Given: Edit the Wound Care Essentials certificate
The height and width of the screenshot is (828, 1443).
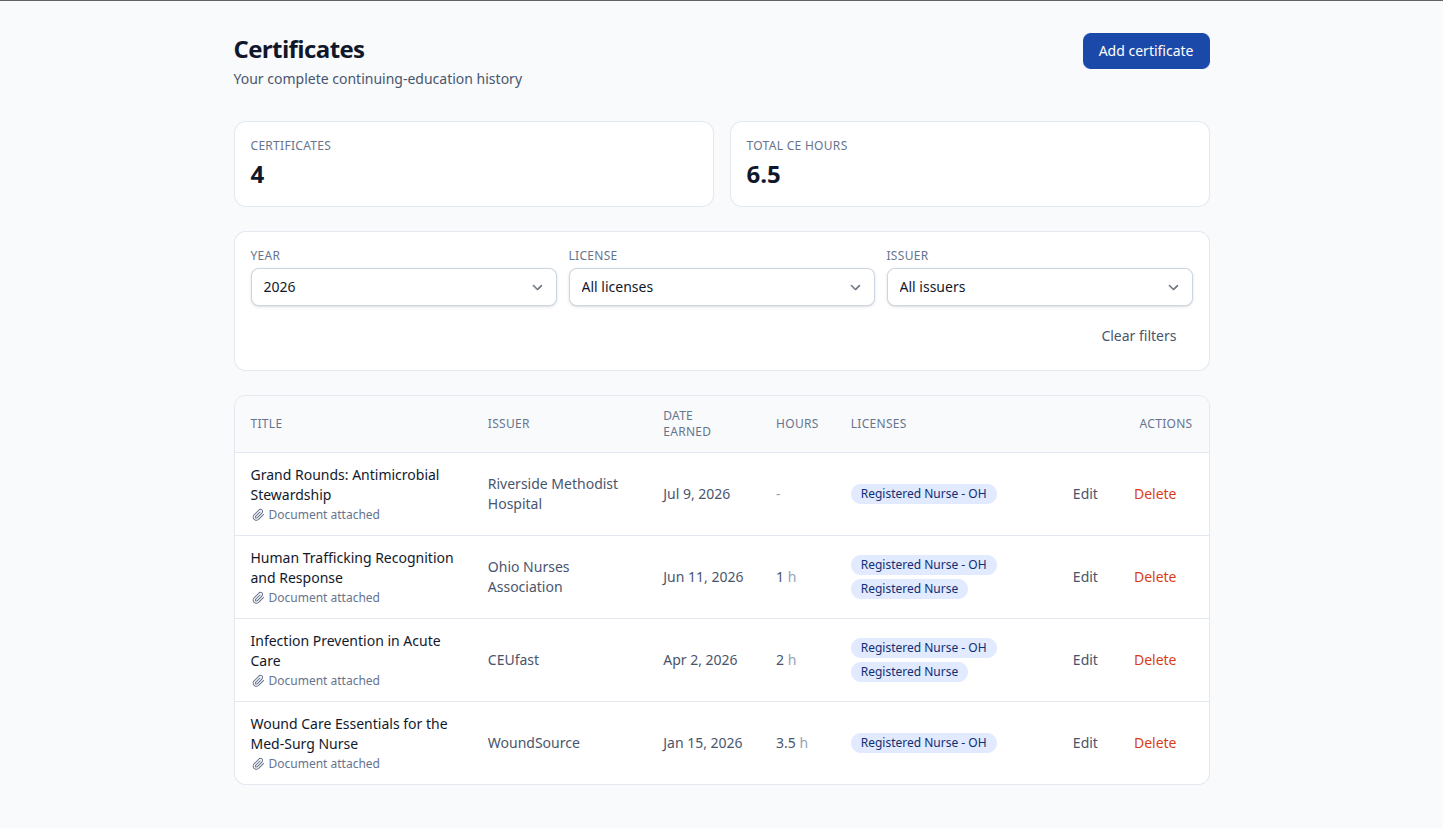Looking at the screenshot, I should point(1085,743).
